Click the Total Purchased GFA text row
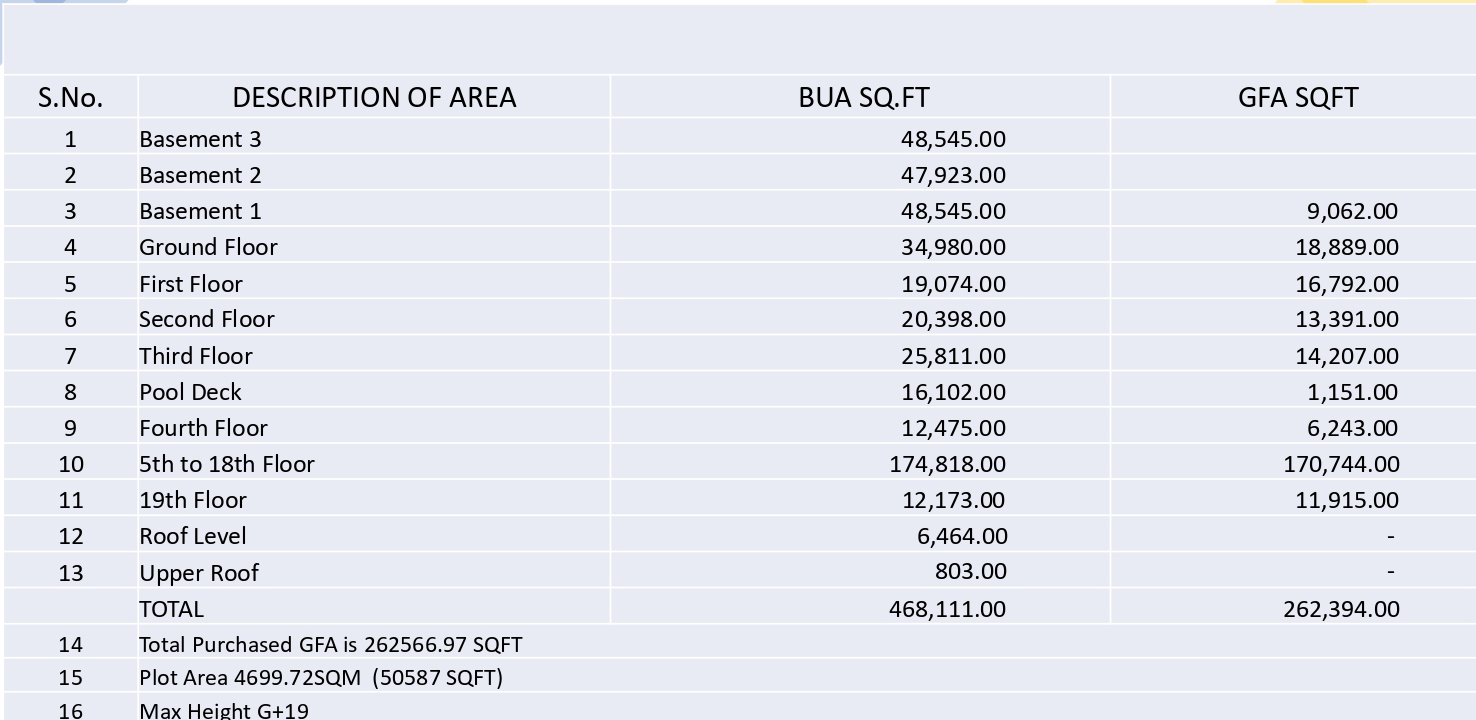1476x720 pixels. 330,645
